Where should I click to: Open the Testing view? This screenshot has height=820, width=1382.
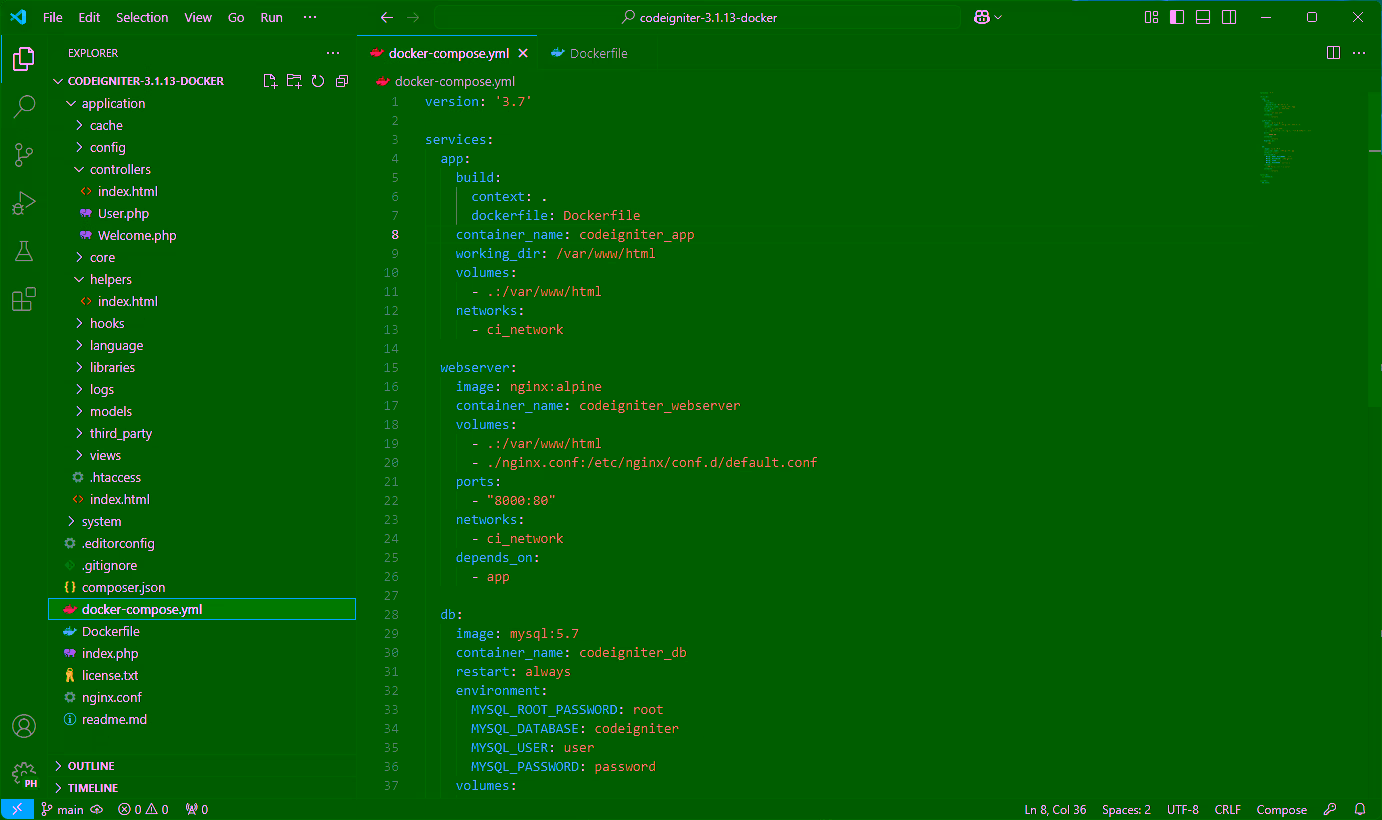pyautogui.click(x=24, y=251)
